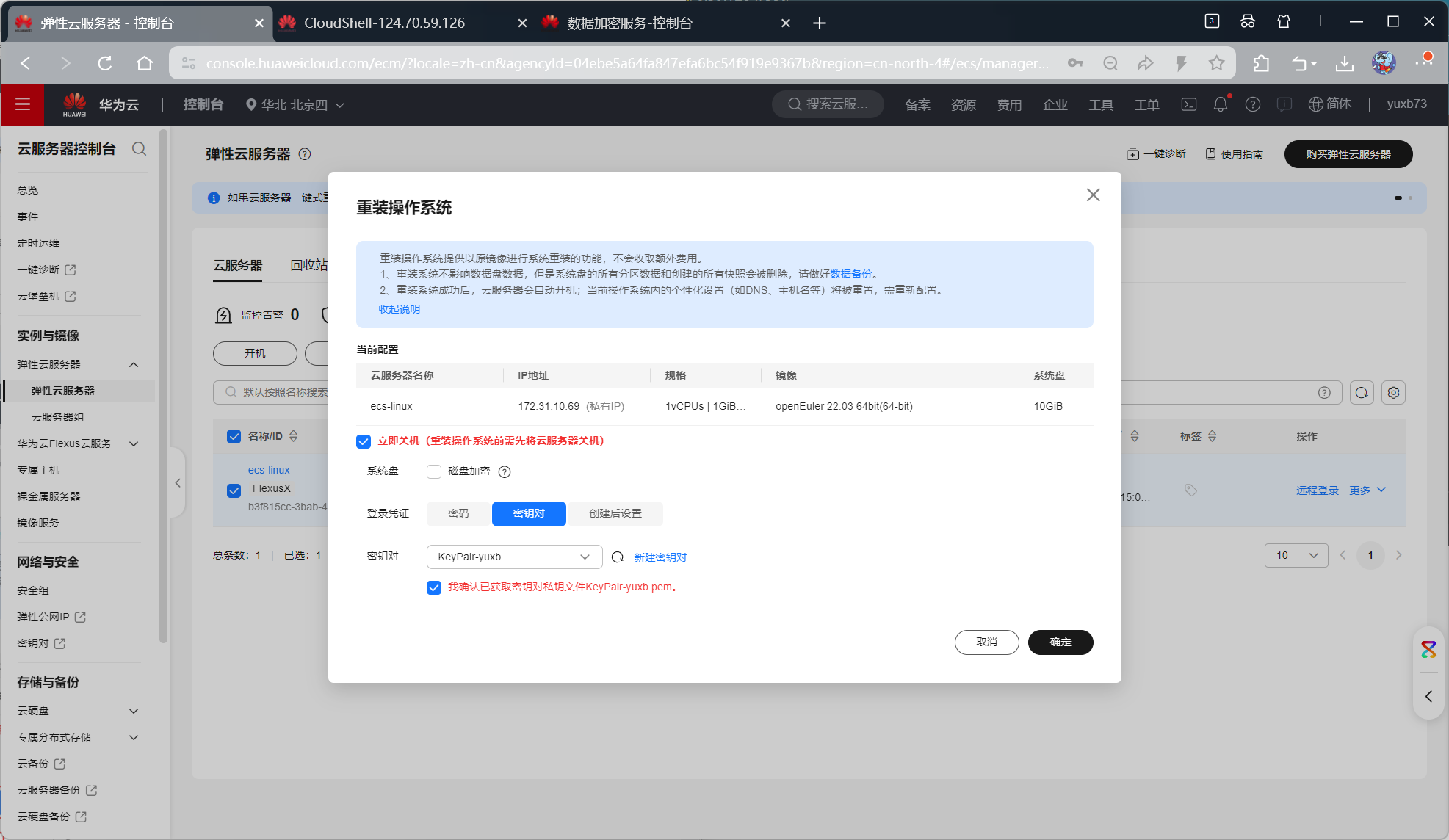
Task: Click the refresh icon beside key pair dropdown
Action: pos(618,557)
